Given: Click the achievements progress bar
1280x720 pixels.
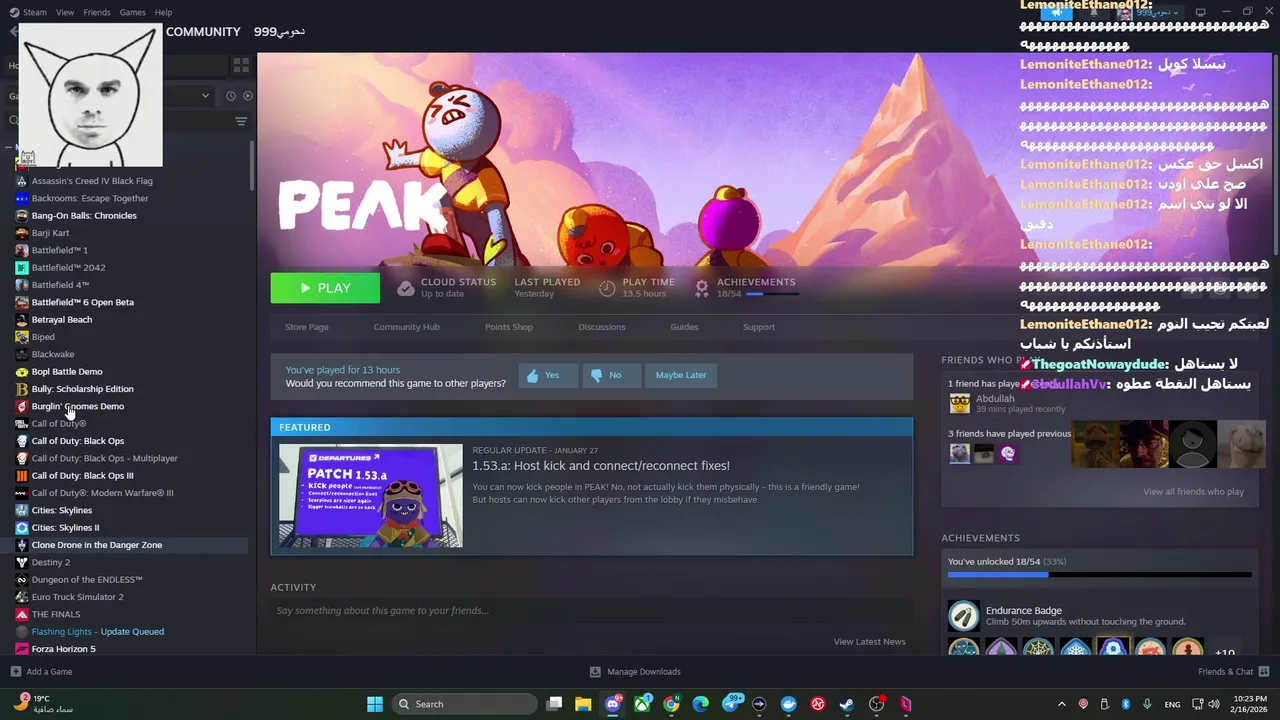Looking at the screenshot, I should point(1100,575).
